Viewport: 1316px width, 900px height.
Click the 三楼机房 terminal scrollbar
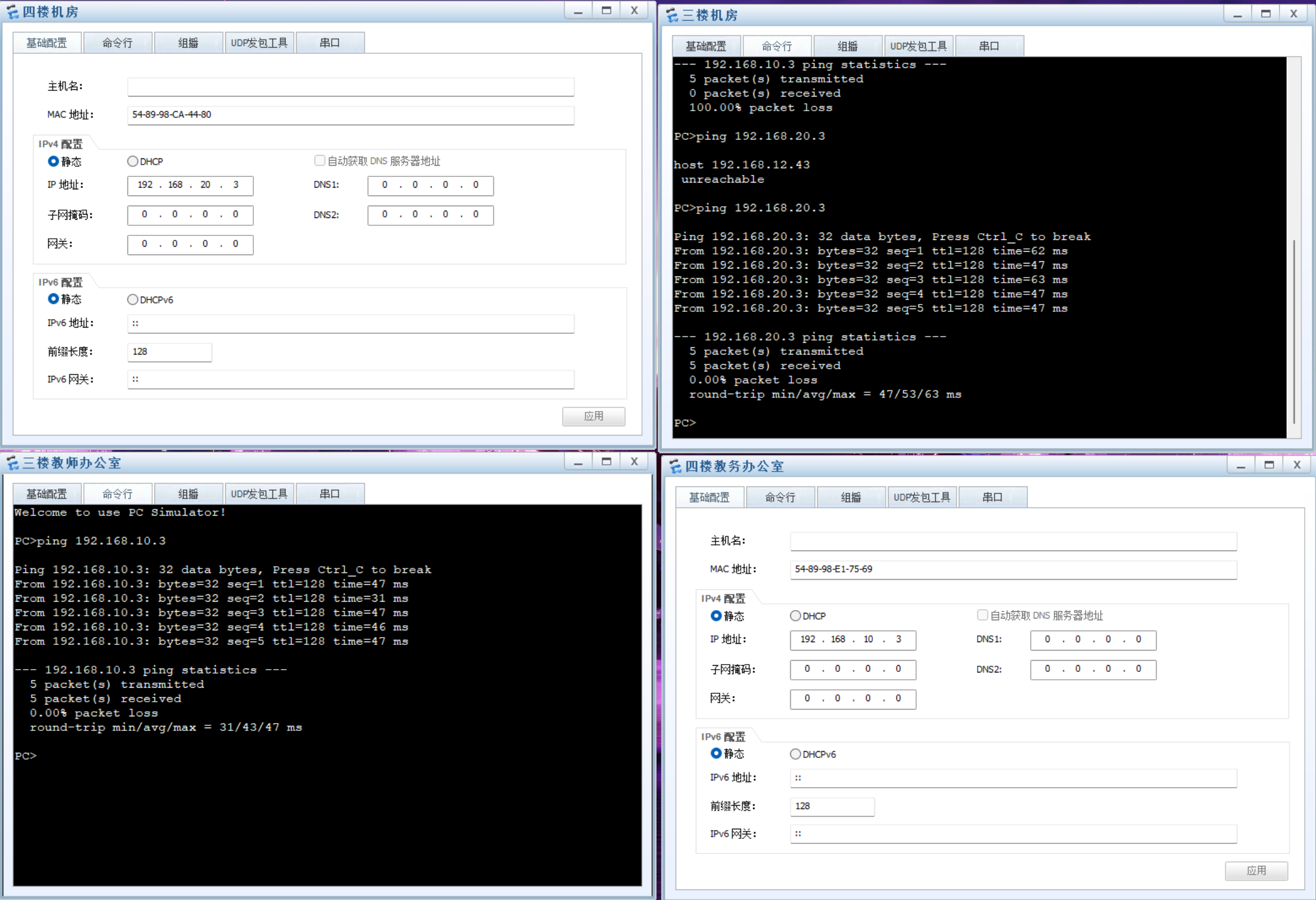pyautogui.click(x=1294, y=331)
